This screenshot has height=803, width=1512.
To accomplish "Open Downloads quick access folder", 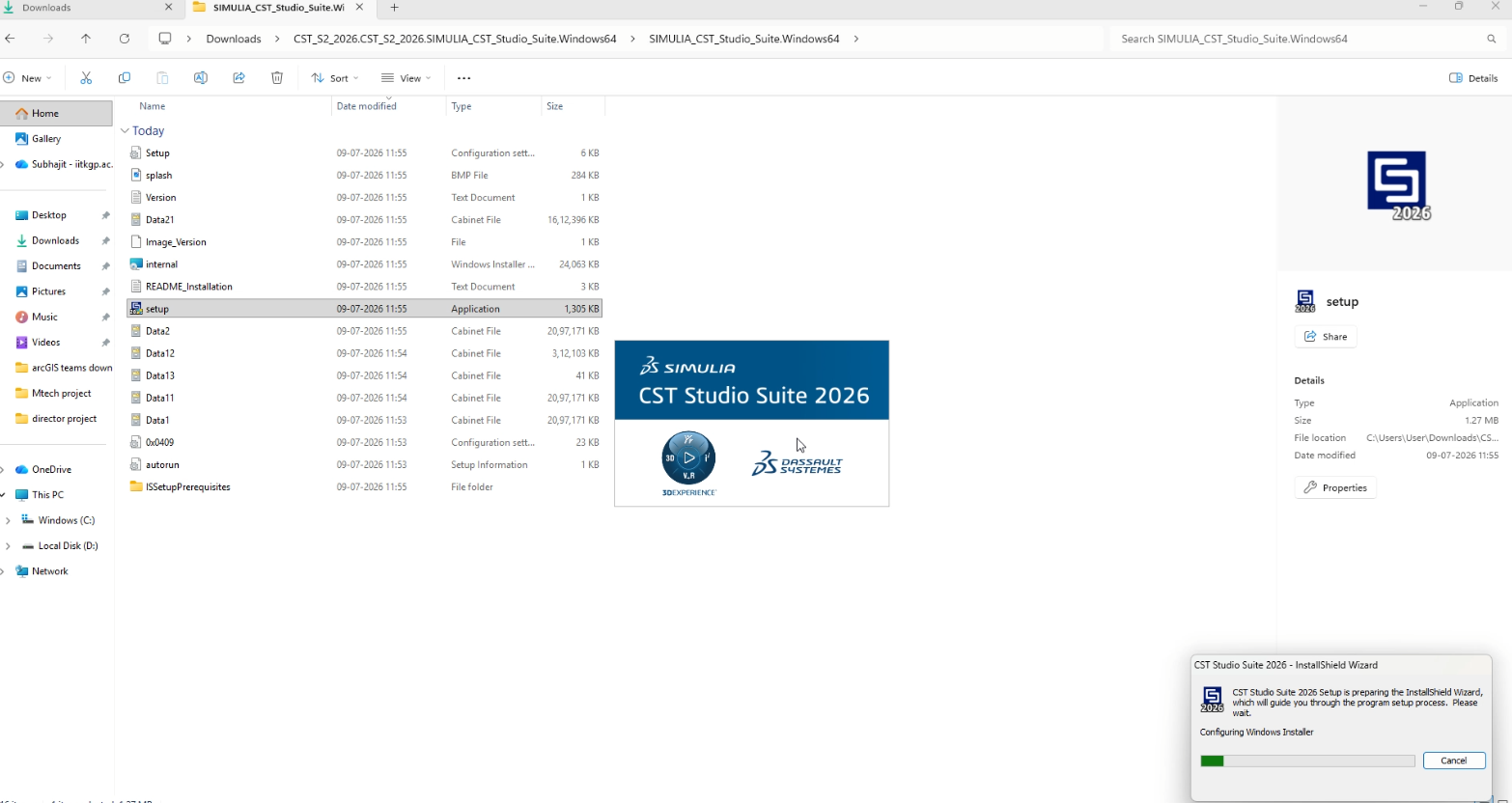I will point(55,240).
